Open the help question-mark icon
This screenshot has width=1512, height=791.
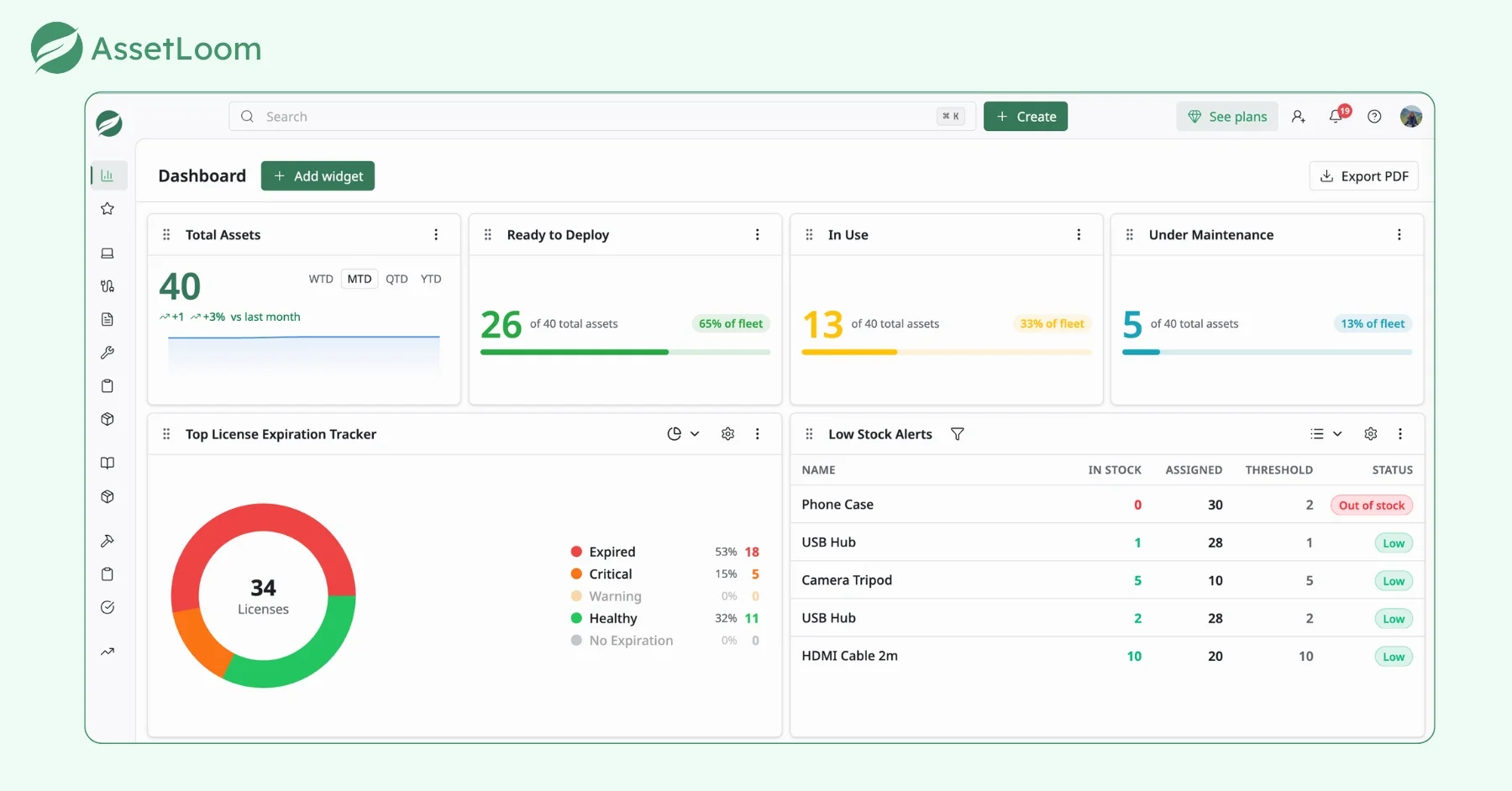point(1374,117)
